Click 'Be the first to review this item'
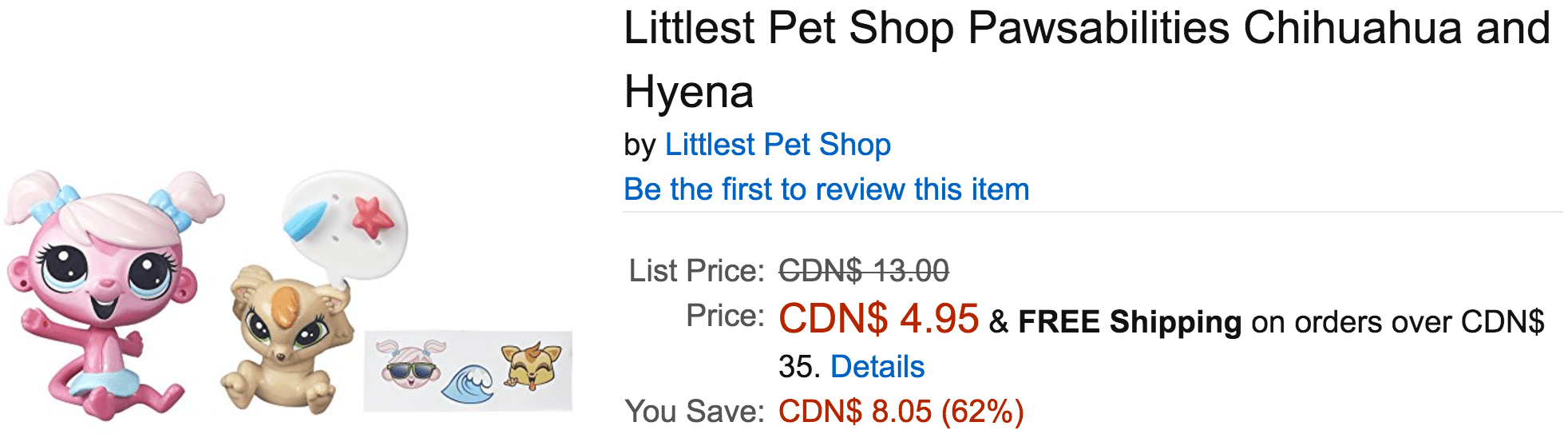 point(826,189)
